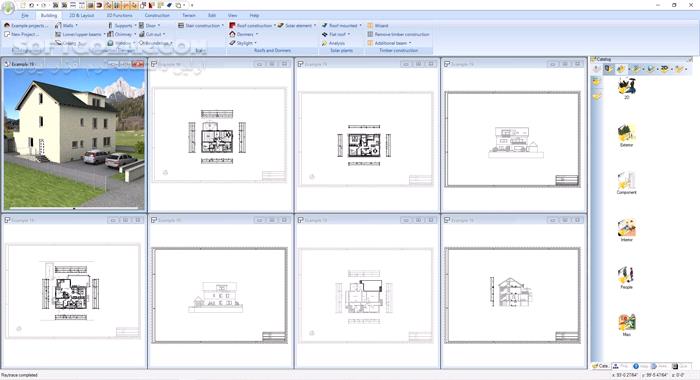
Task: Open the View ribbon tab
Action: [233, 15]
